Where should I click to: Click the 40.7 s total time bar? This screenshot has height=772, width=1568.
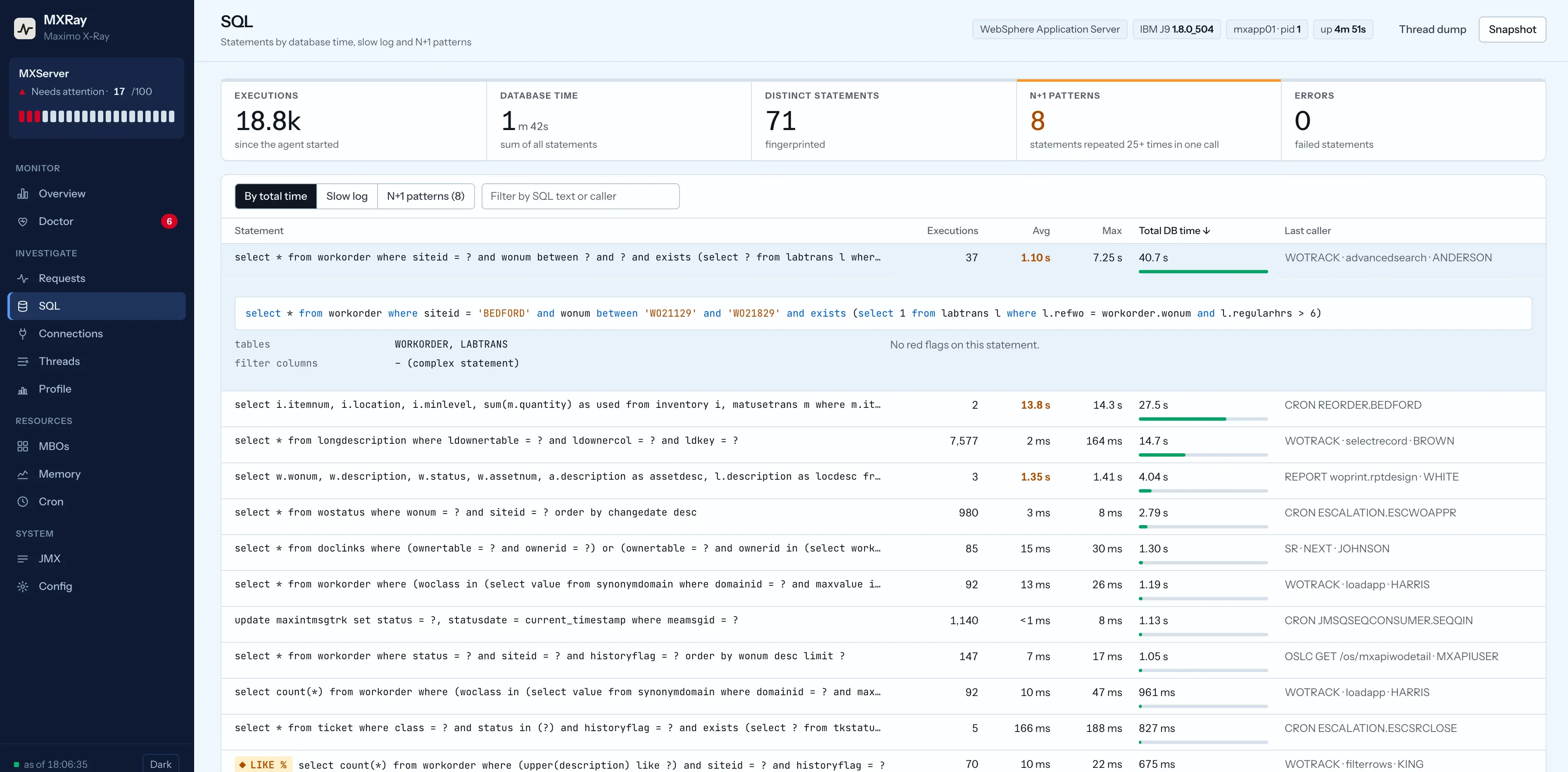[1203, 271]
